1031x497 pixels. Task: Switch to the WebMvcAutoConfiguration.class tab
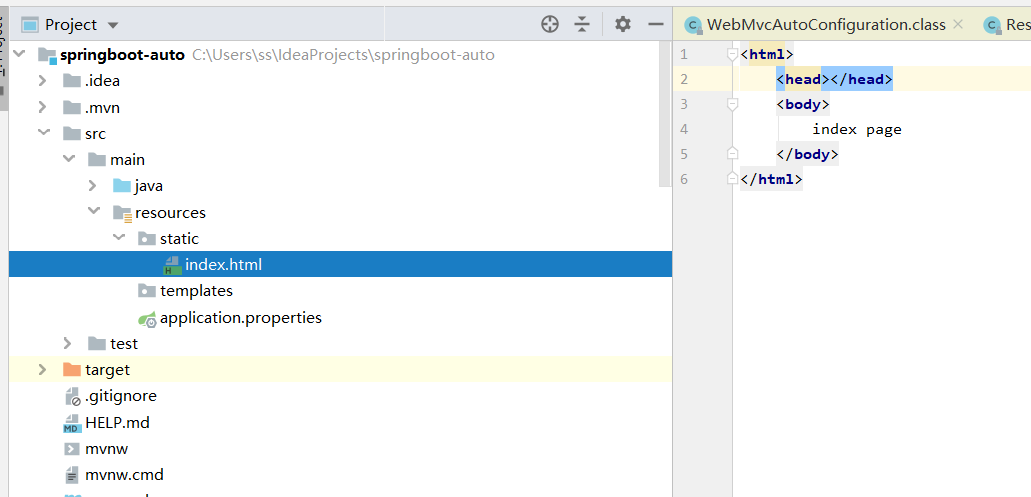click(826, 25)
